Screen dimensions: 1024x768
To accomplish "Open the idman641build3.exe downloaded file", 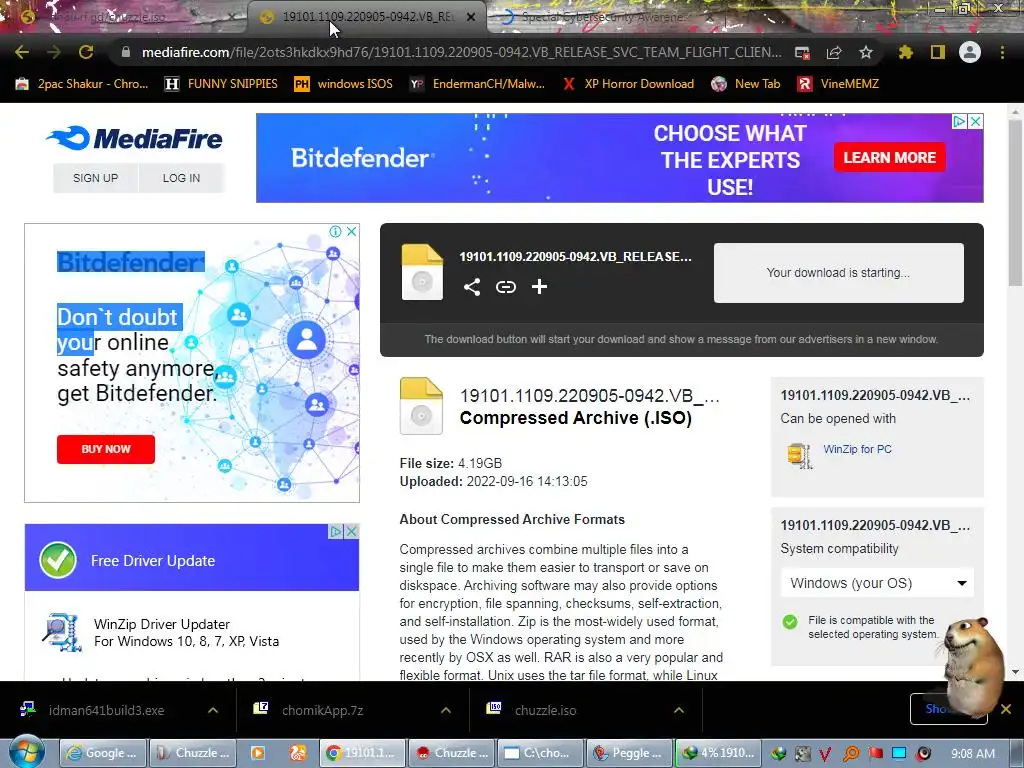I will tap(106, 710).
